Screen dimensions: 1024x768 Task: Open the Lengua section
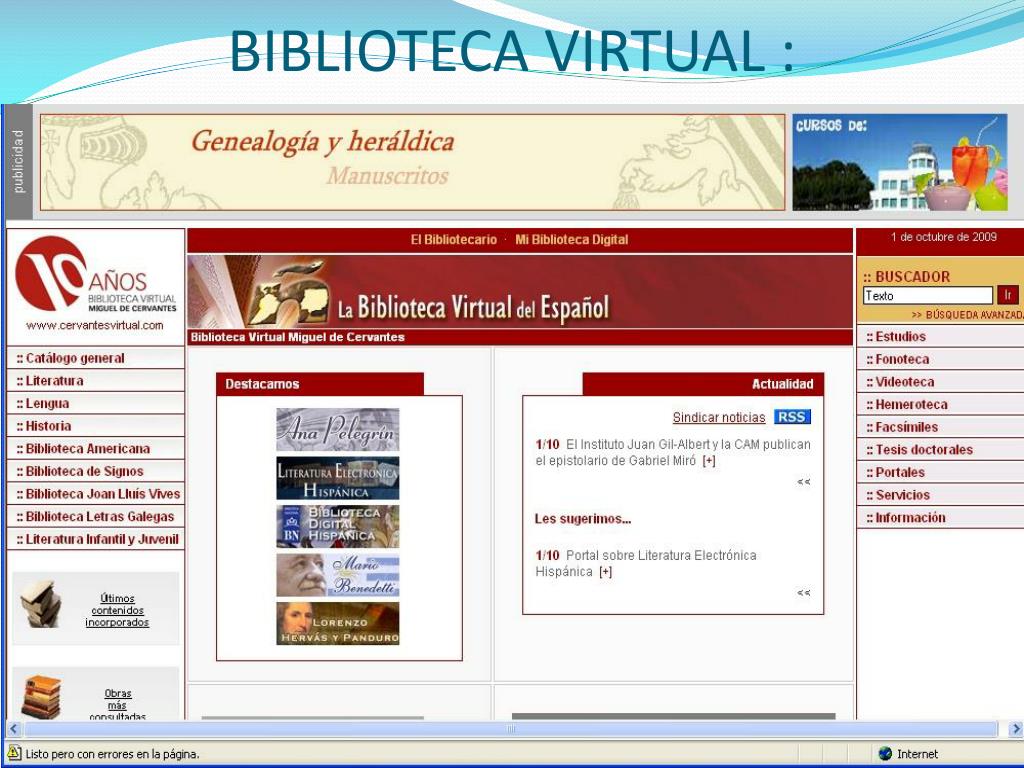point(95,404)
